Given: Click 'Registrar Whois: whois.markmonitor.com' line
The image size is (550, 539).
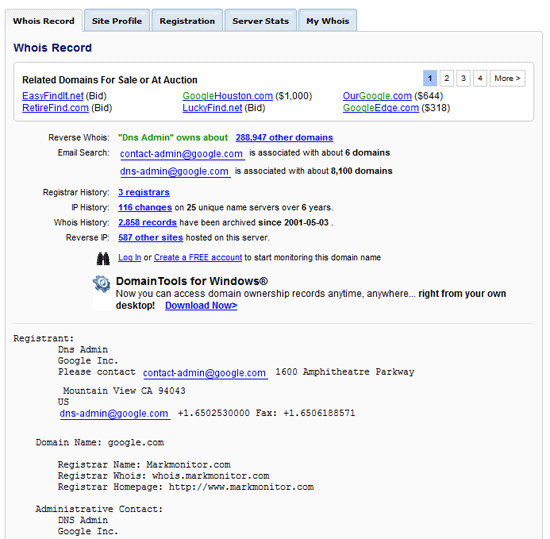Looking at the screenshot, I should pos(163,476).
